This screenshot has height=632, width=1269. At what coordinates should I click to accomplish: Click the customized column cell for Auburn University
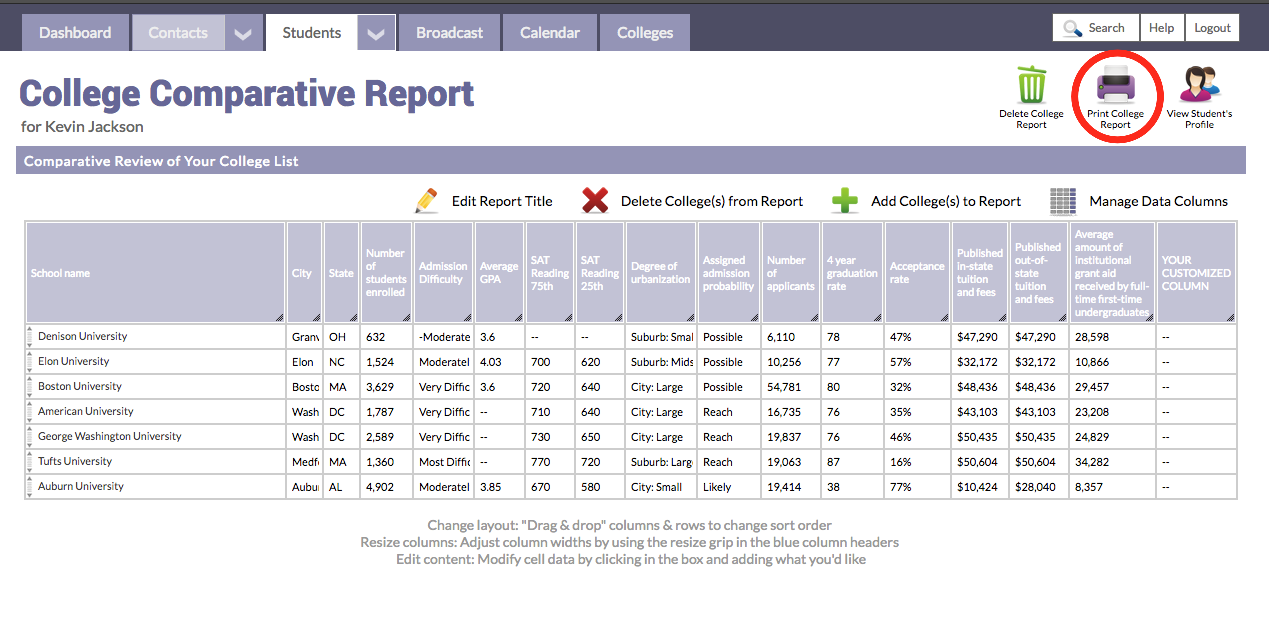pos(1196,487)
